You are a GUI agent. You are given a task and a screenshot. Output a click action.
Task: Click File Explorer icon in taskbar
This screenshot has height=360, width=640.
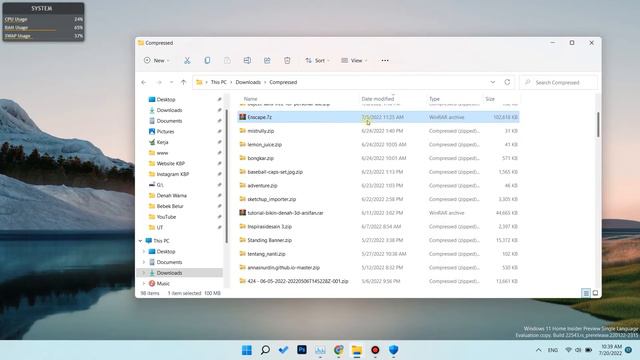coord(357,350)
